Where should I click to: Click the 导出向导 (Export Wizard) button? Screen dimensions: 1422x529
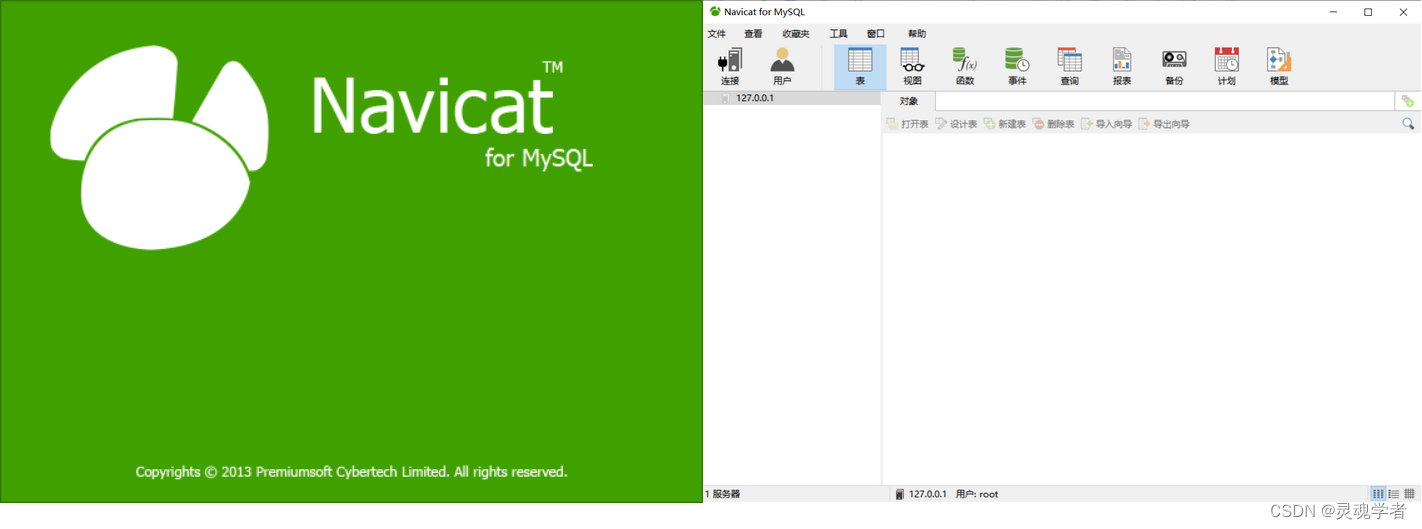(1165, 124)
